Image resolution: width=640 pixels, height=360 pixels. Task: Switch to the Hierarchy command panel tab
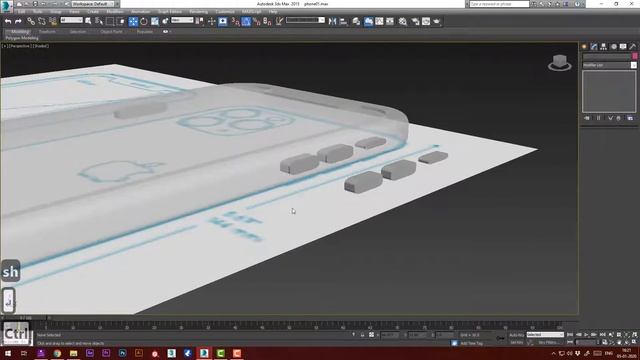tap(603, 47)
